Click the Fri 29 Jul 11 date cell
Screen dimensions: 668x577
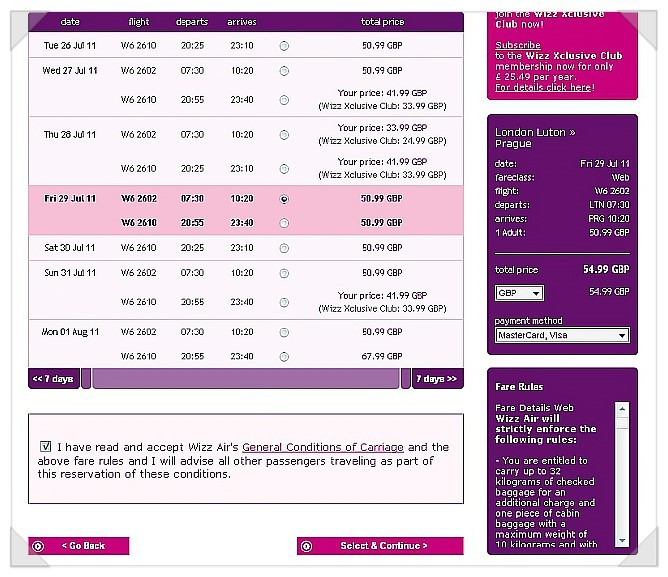[x=70, y=199]
